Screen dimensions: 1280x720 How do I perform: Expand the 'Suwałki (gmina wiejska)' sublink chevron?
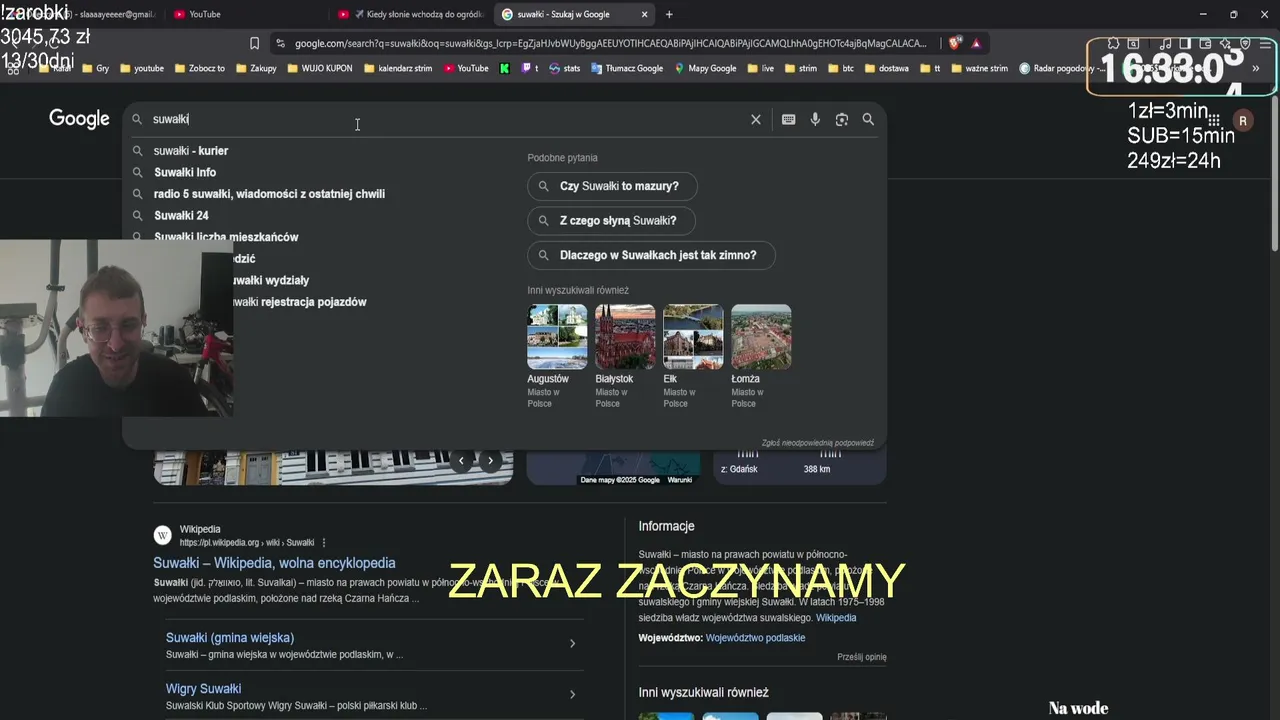tap(572, 644)
